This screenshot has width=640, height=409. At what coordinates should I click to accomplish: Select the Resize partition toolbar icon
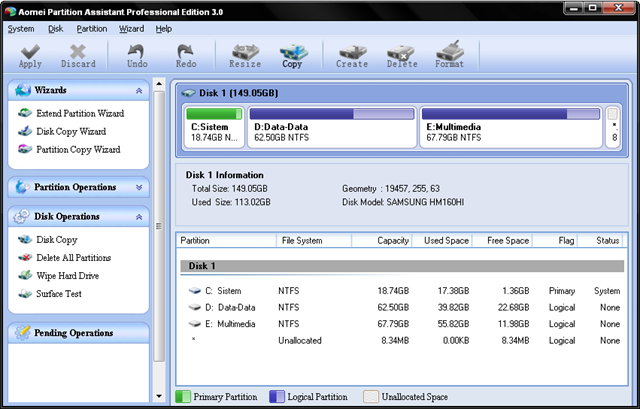coord(245,56)
